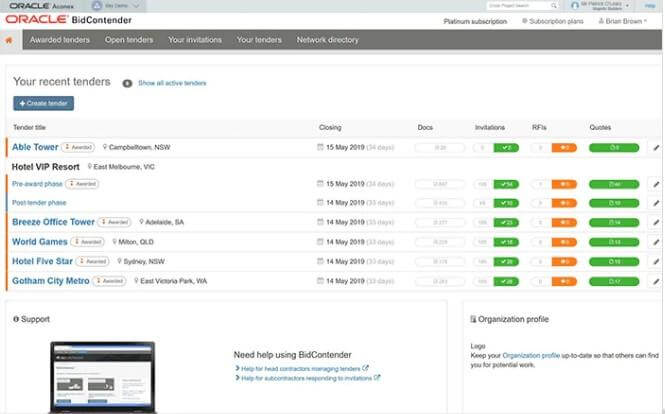Click the location pin beside Adelaide, SA
This screenshot has height=414, width=665.
click(142, 222)
